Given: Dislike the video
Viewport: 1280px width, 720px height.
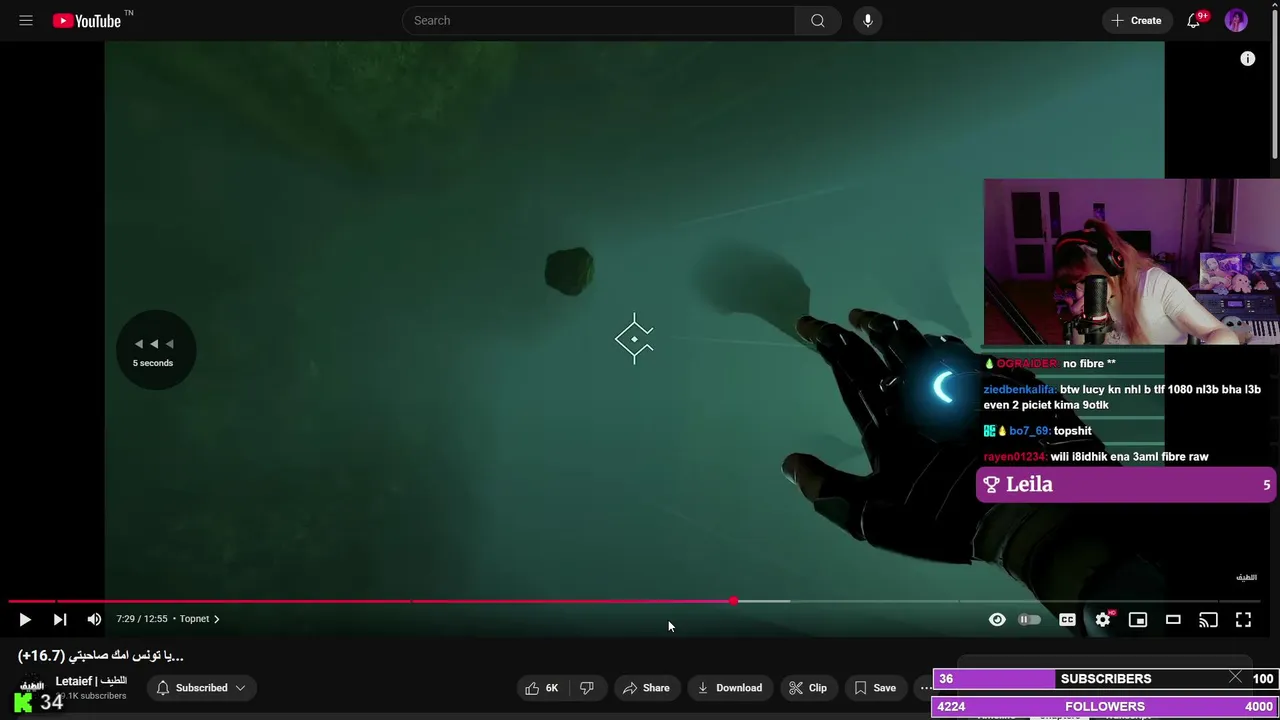Looking at the screenshot, I should coord(587,688).
